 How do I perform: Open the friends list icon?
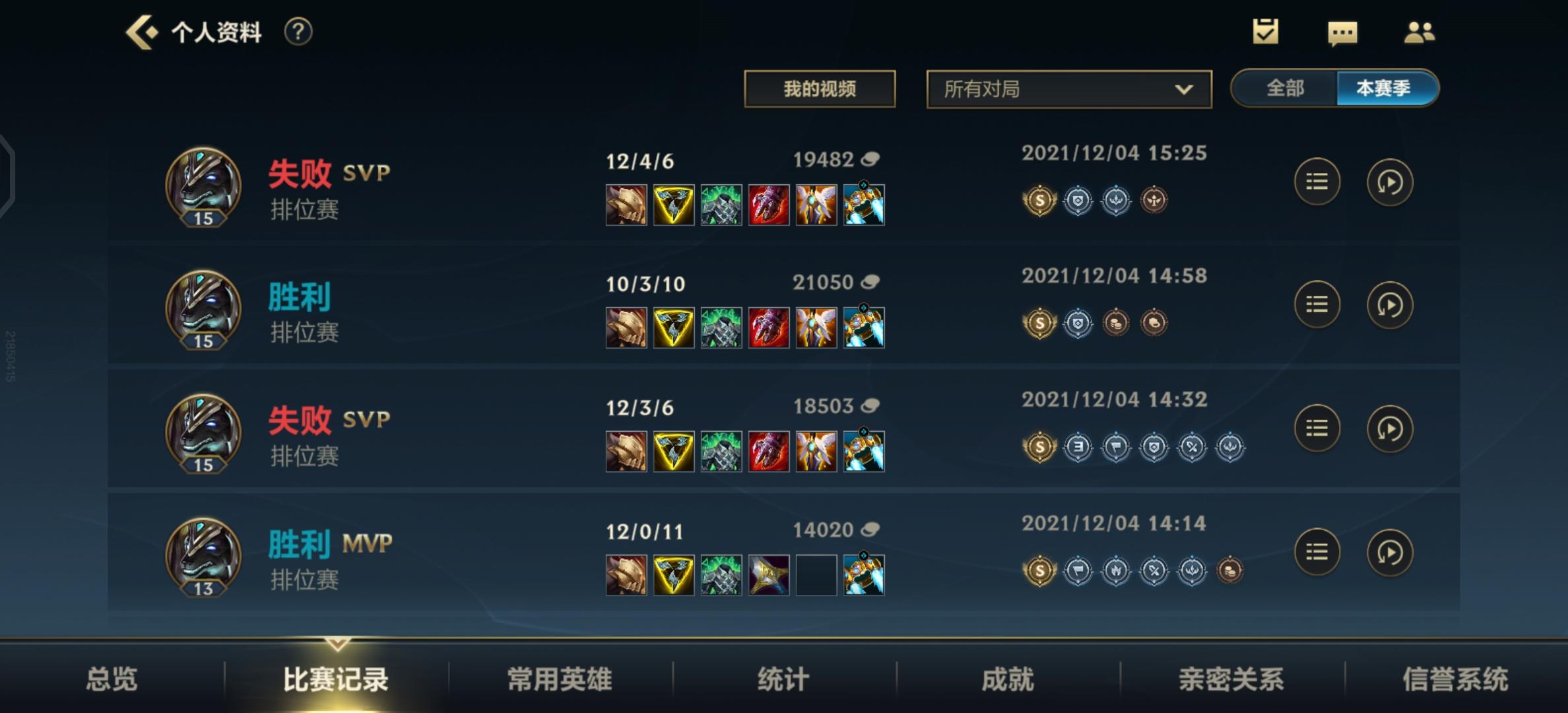(1419, 32)
